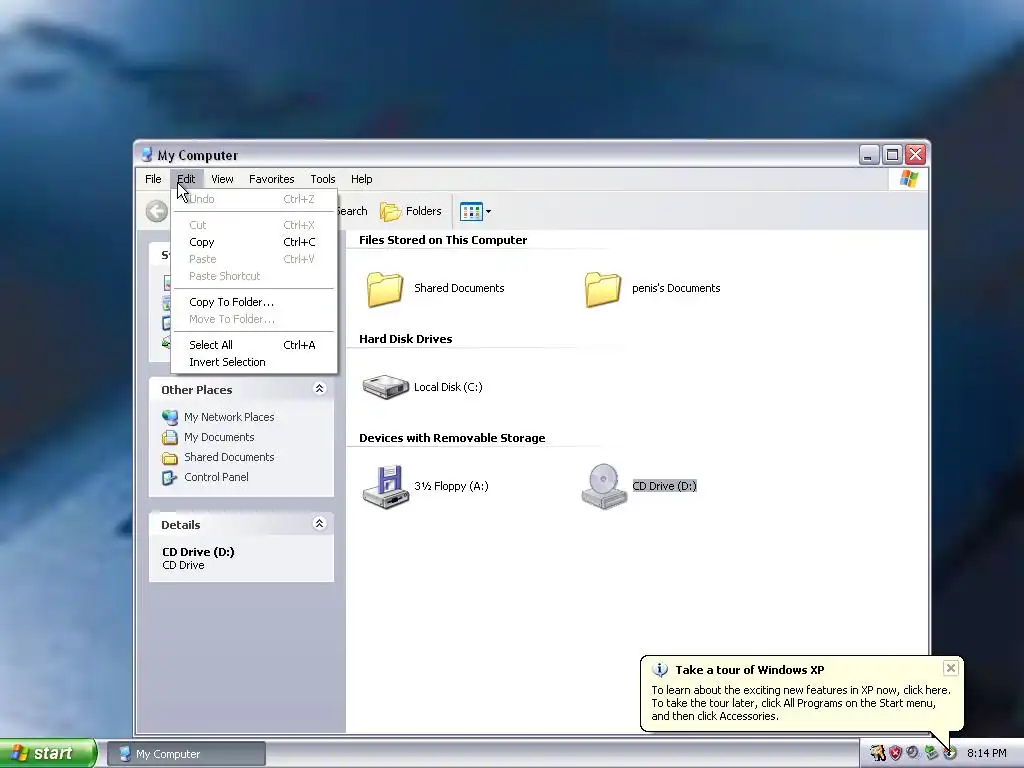Choose Invert Selection menu entry
The image size is (1024, 768).
[254, 362]
